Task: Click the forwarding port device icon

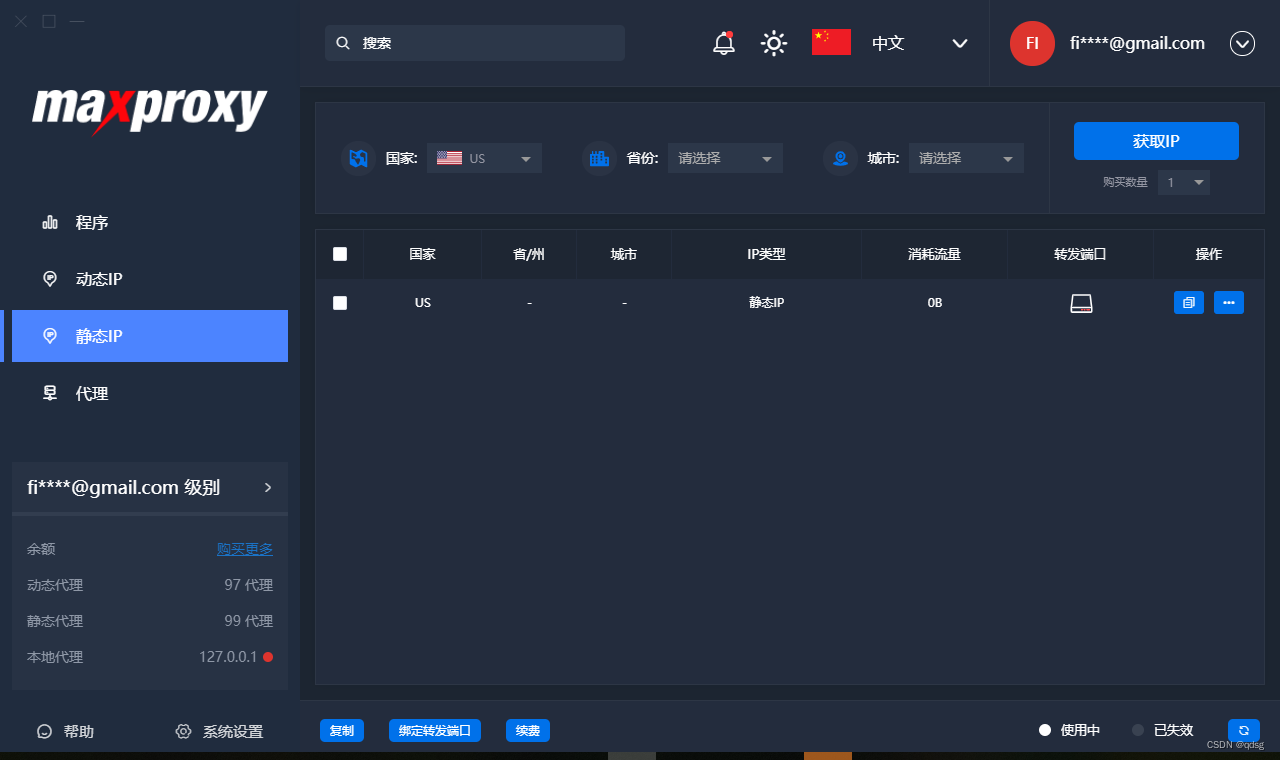Action: (1081, 302)
